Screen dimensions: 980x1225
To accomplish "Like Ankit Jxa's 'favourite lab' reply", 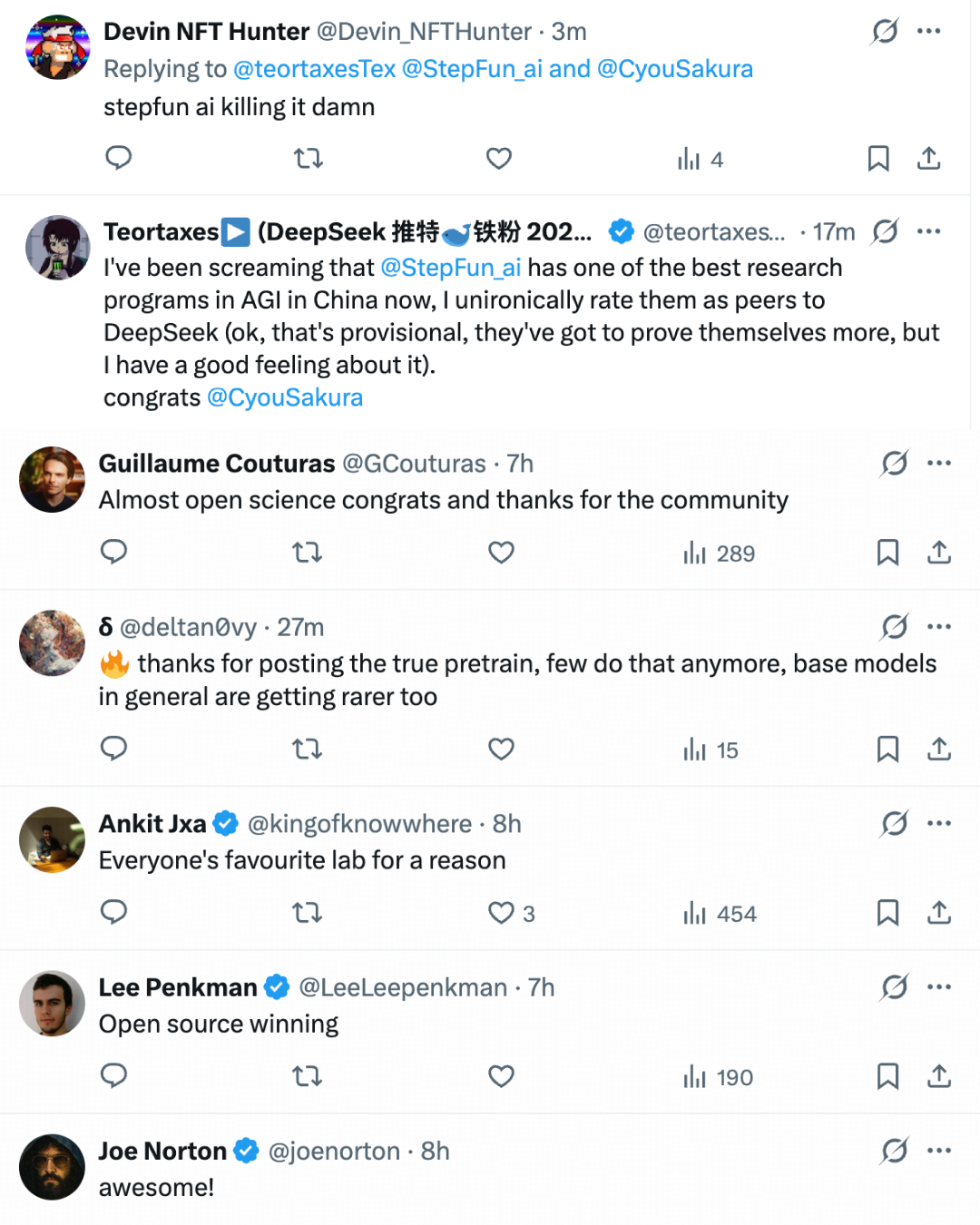I will pyautogui.click(x=500, y=914).
